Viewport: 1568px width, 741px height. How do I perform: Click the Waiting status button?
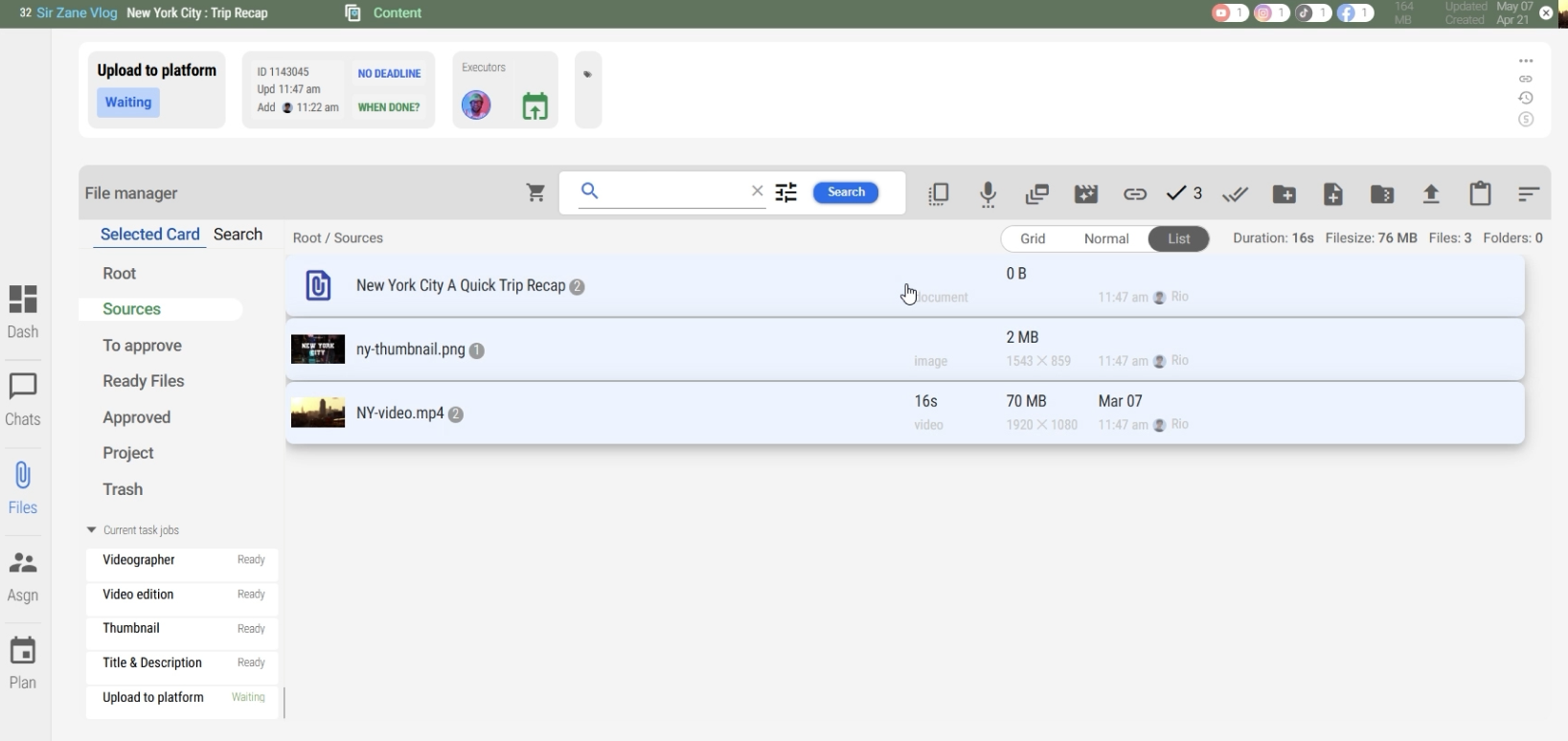pos(128,102)
